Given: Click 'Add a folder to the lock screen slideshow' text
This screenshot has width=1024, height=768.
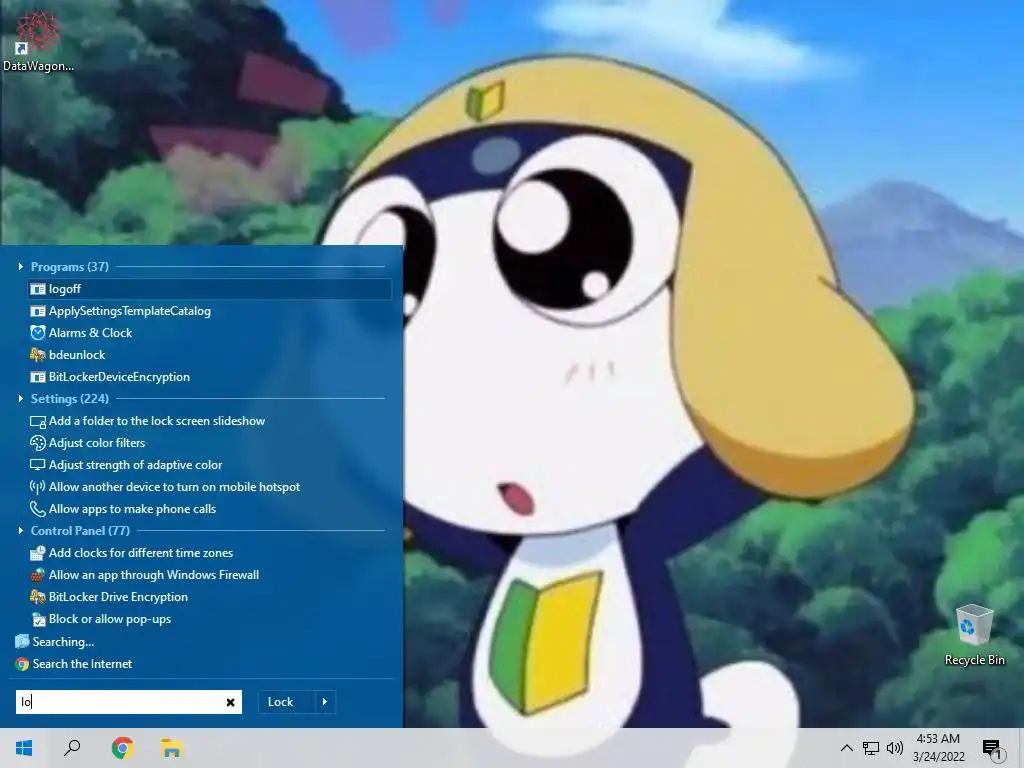Looking at the screenshot, I should [x=157, y=421].
